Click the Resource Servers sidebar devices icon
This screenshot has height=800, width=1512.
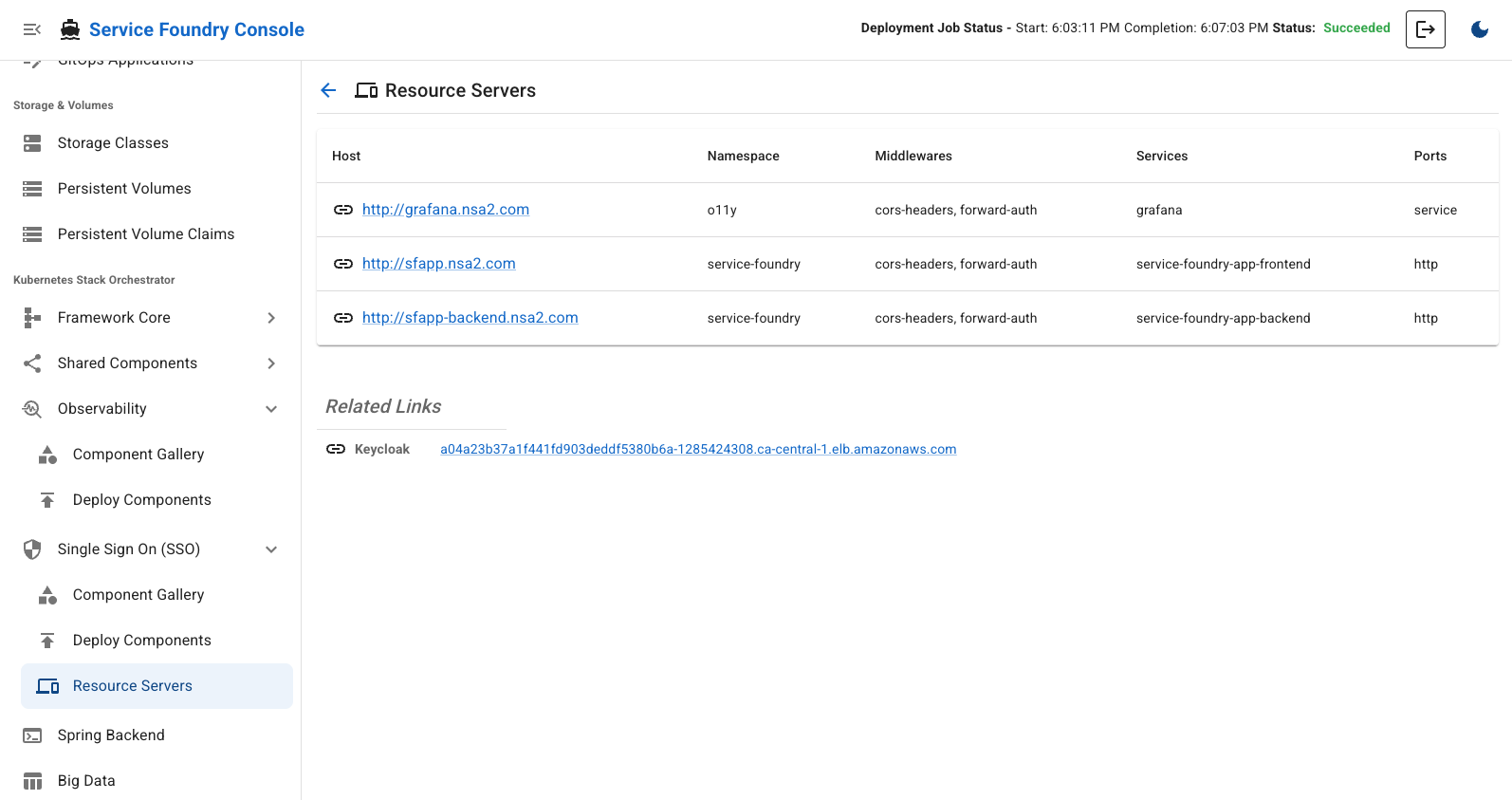[x=47, y=686]
